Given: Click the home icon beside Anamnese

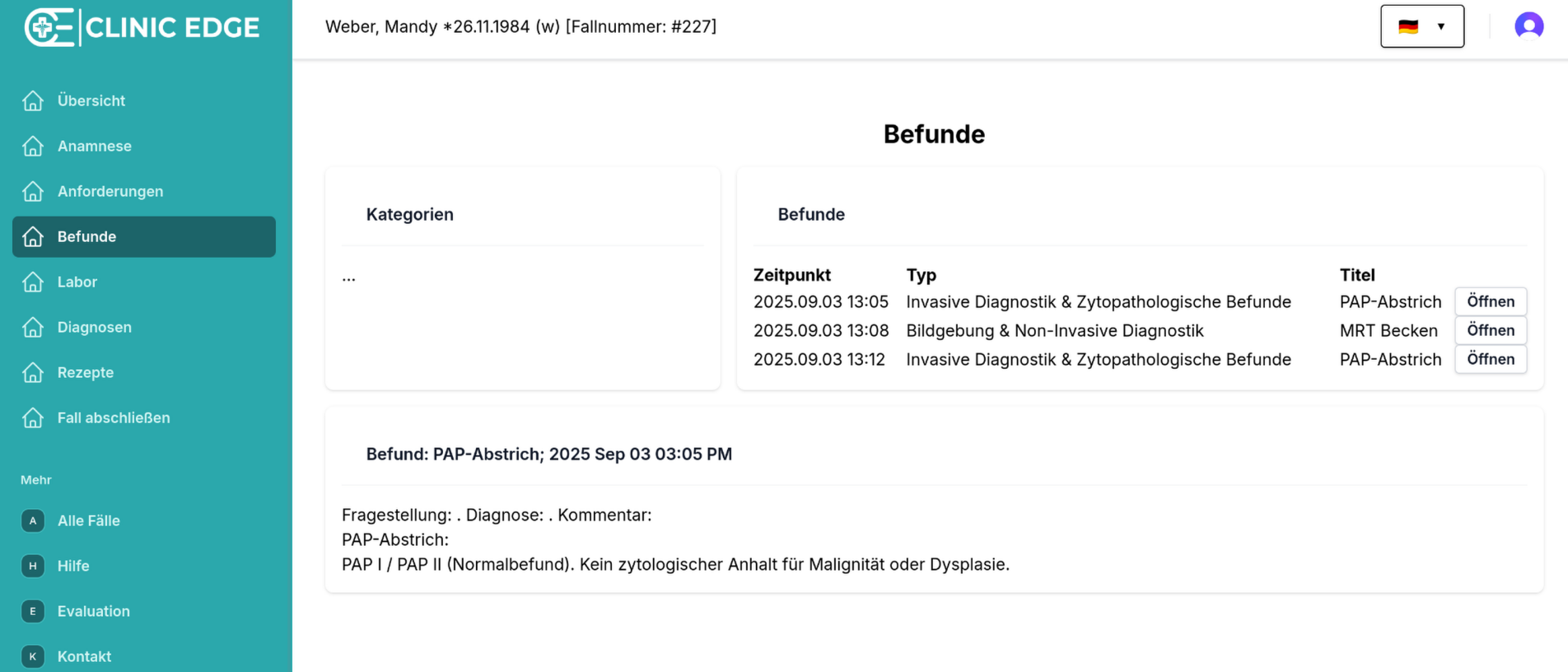Looking at the screenshot, I should pos(33,146).
